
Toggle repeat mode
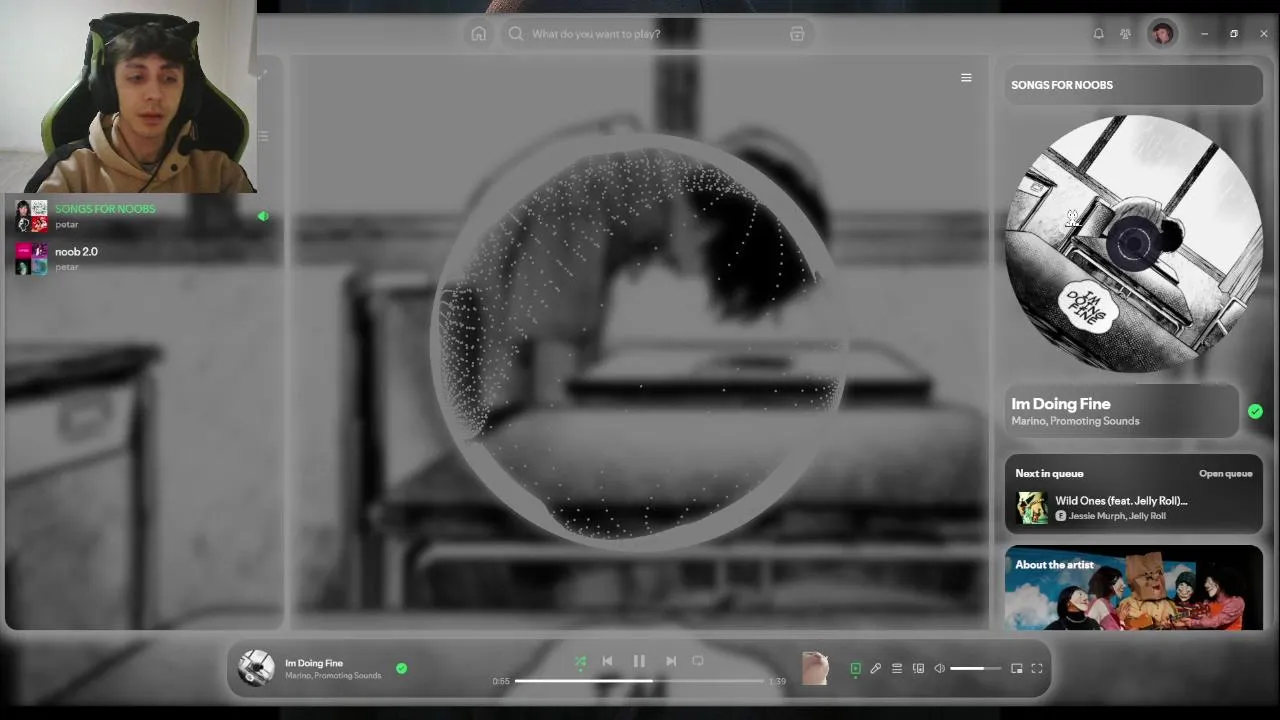[x=698, y=661]
